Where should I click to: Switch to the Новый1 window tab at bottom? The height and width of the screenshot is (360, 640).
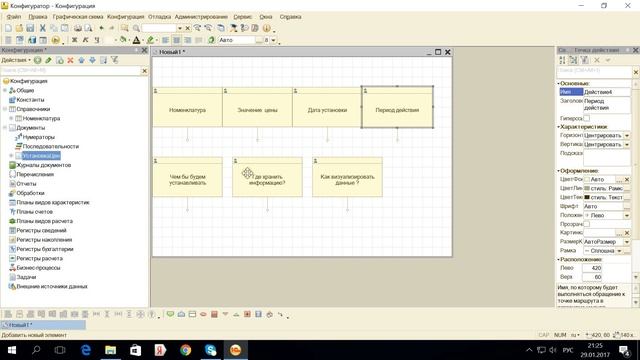pyautogui.click(x=43, y=325)
